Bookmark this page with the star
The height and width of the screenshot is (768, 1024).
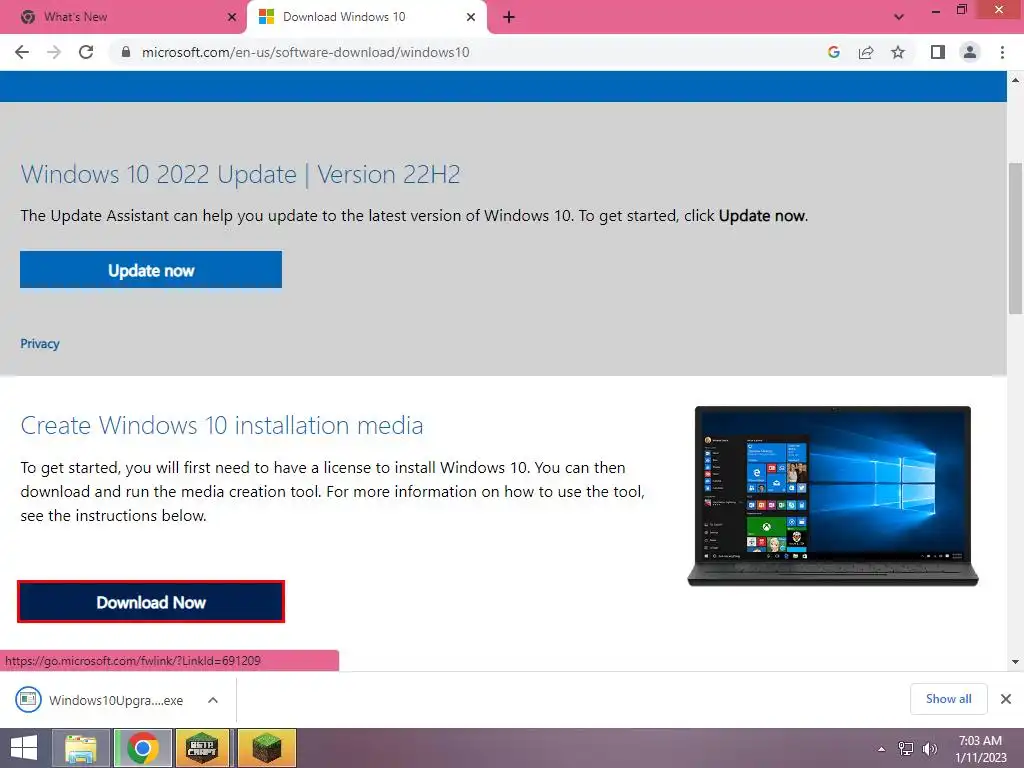pos(898,52)
